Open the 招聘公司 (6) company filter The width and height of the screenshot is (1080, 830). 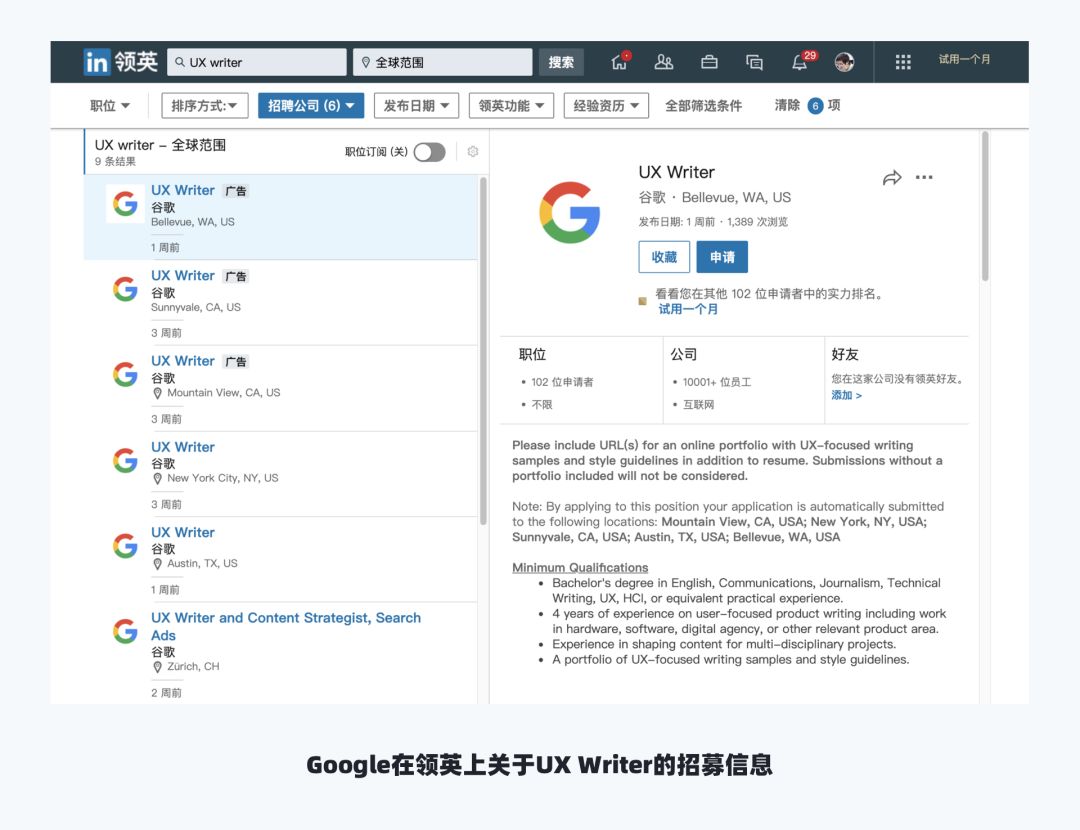tap(311, 106)
